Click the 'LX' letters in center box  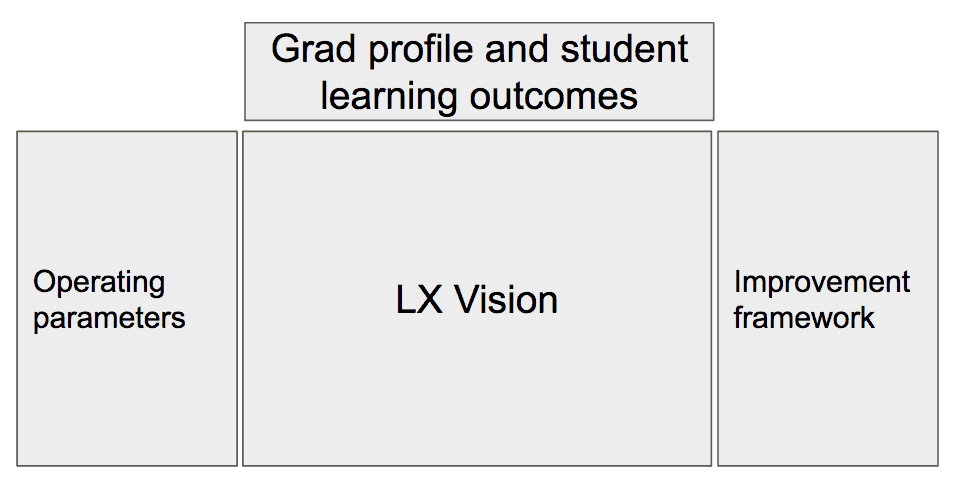pyautogui.click(x=419, y=300)
